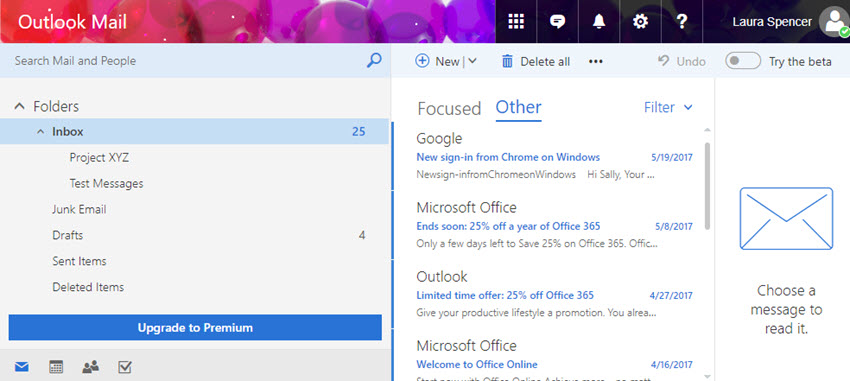Viewport: 850px width, 381px height.
Task: Open the settings gear icon
Action: 641,22
